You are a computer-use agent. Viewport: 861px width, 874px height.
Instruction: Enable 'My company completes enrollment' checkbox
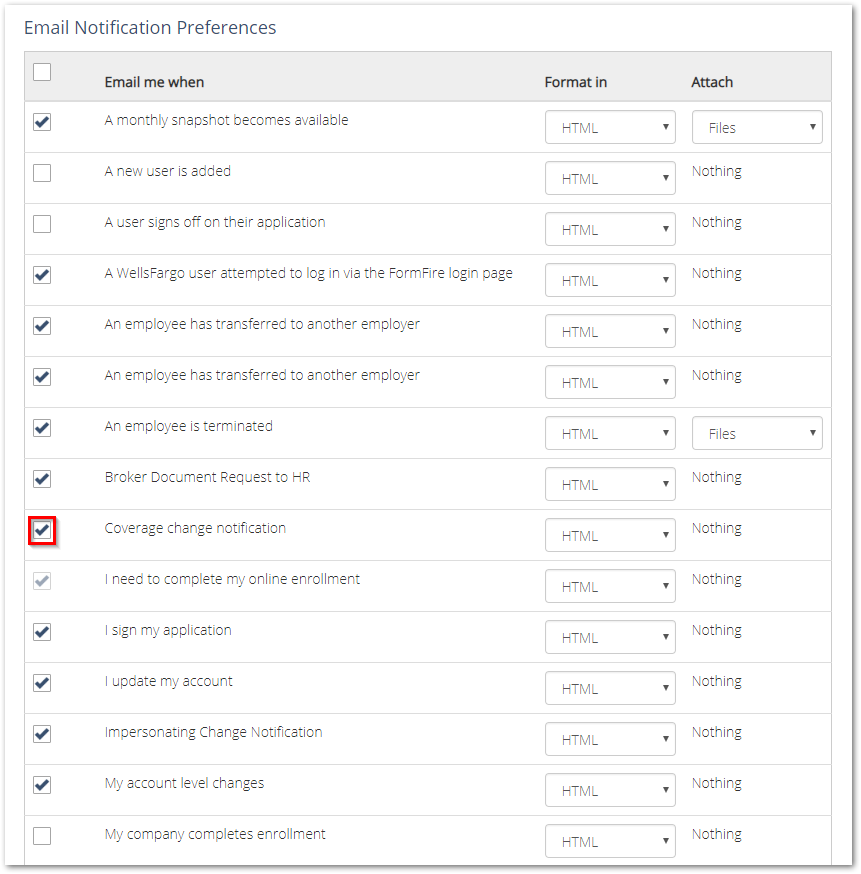[x=42, y=836]
